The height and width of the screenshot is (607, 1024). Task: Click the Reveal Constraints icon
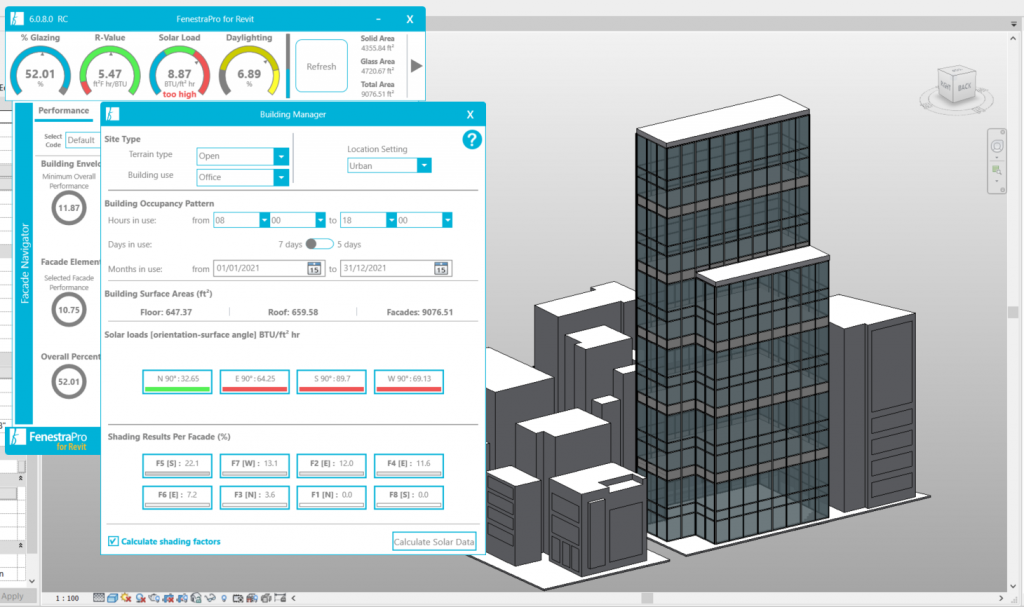coord(280,598)
